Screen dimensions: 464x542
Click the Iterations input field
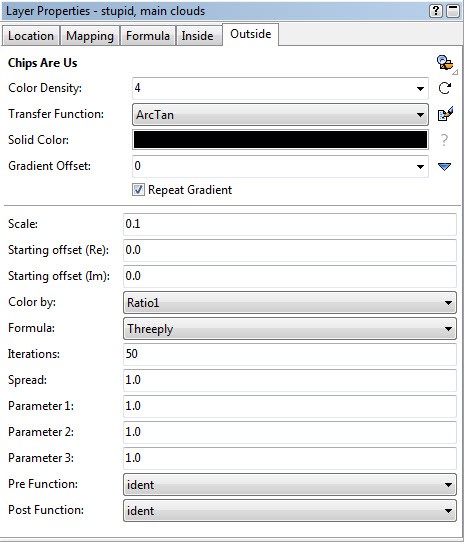290,354
